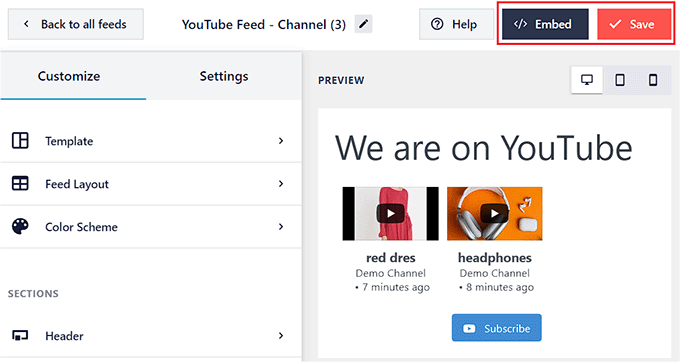This screenshot has width=680, height=362.
Task: Click the pencil edit icon beside feed name
Action: coord(363,24)
